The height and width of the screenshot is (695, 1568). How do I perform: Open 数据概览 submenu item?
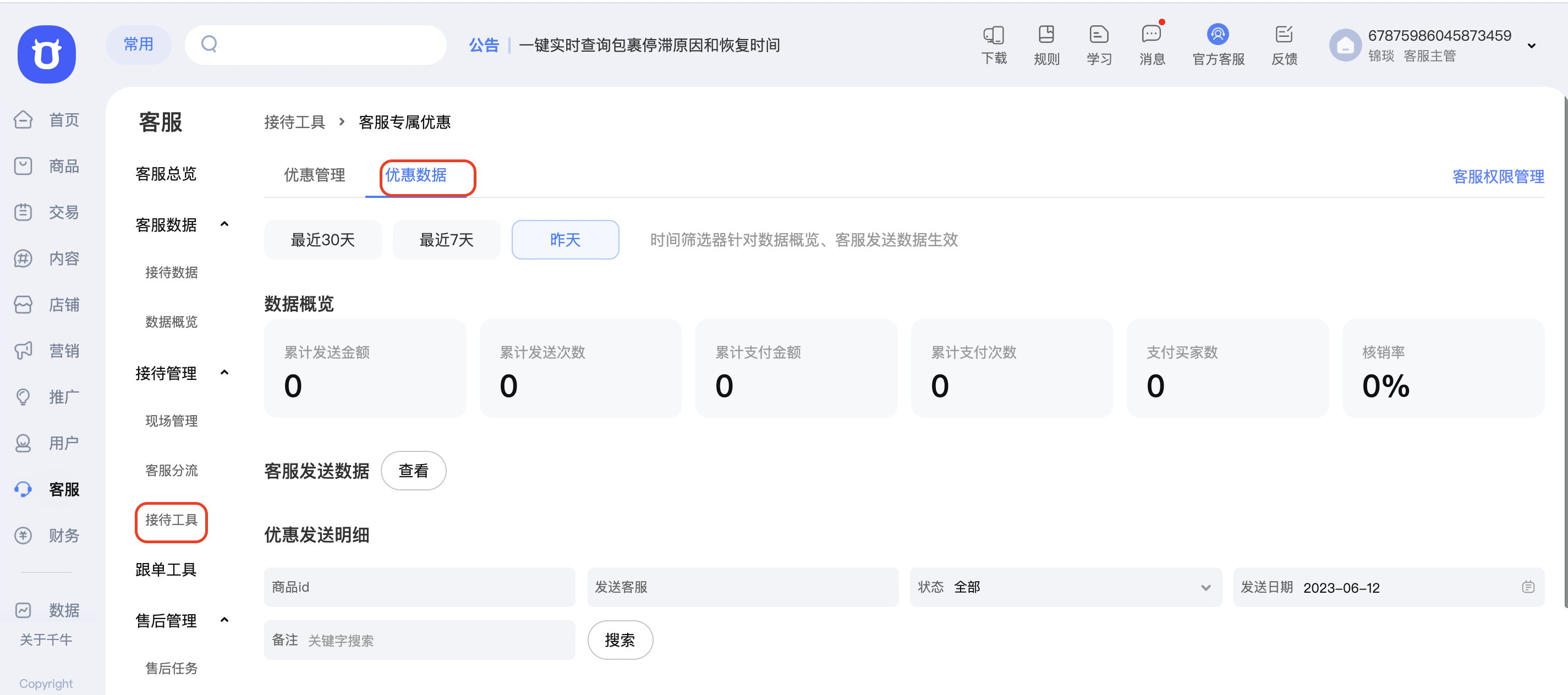(171, 322)
